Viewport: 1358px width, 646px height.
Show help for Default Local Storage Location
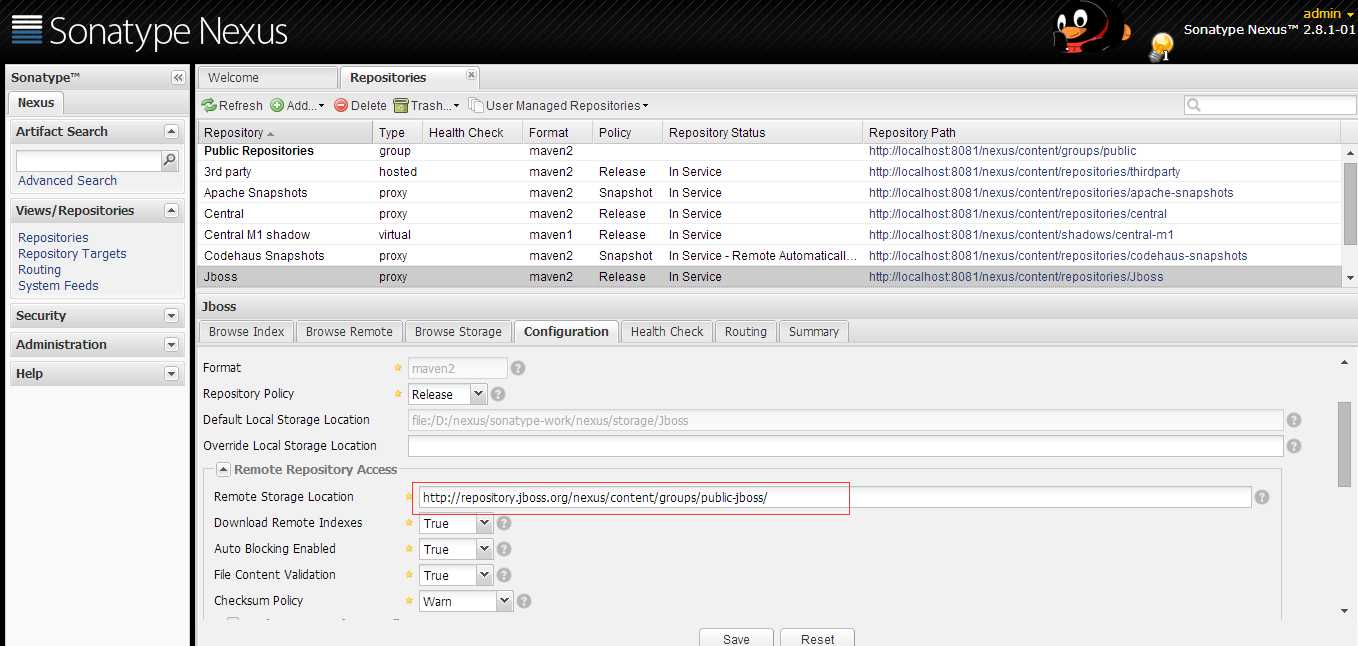[x=1294, y=420]
